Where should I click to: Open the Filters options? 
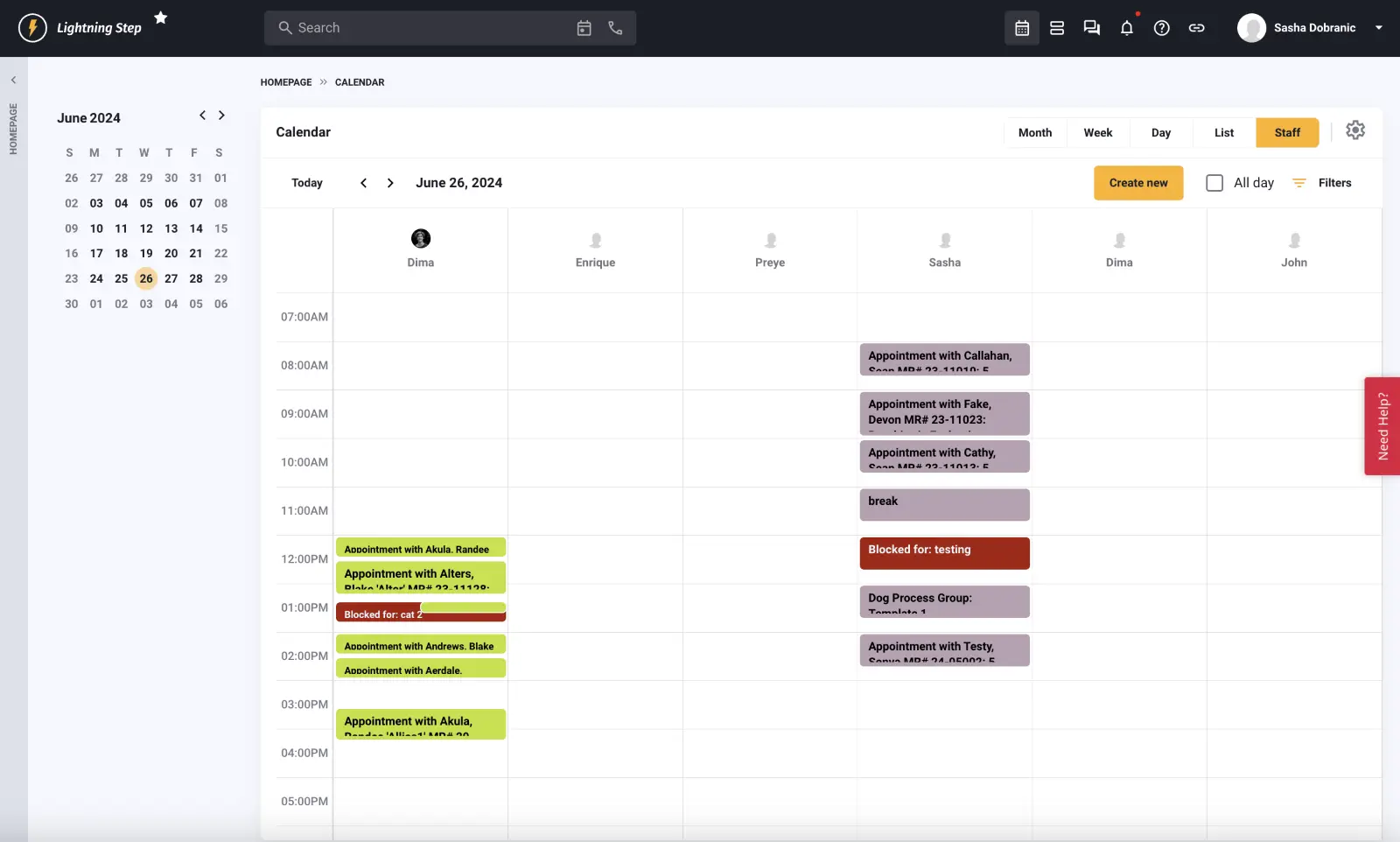[x=1323, y=182]
